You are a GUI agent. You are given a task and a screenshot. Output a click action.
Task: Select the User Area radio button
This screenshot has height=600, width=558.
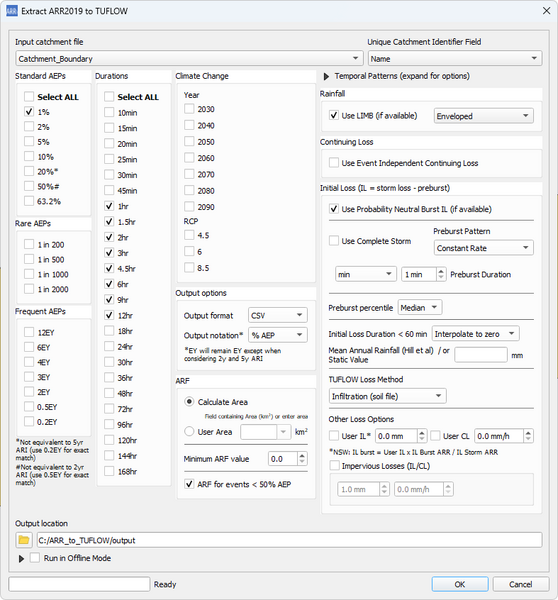coord(189,431)
